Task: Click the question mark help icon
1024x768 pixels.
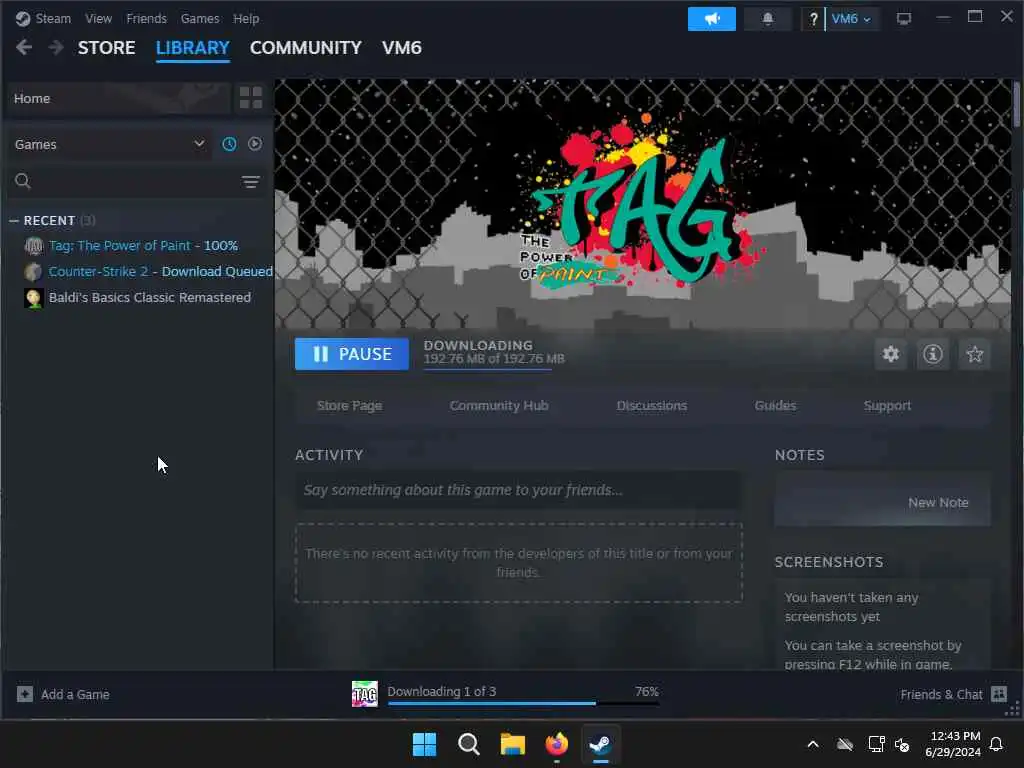Action: [813, 19]
